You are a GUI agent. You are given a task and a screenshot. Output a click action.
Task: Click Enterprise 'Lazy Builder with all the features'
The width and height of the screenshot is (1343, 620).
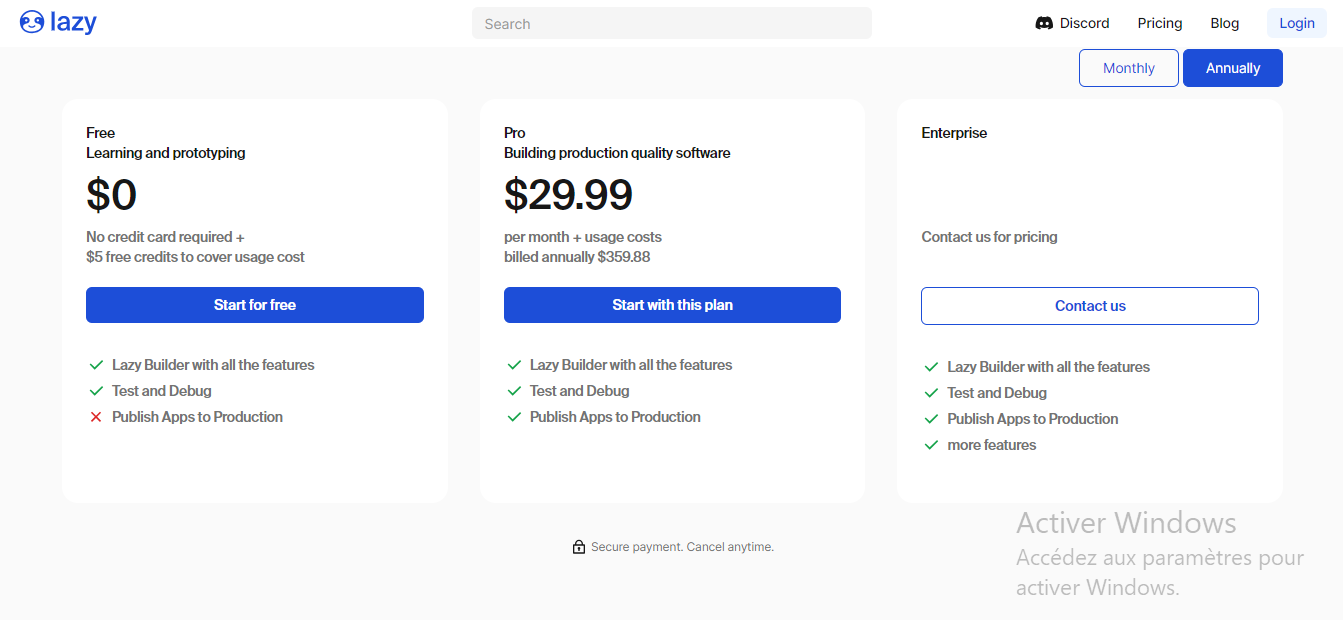pyautogui.click(x=1049, y=367)
